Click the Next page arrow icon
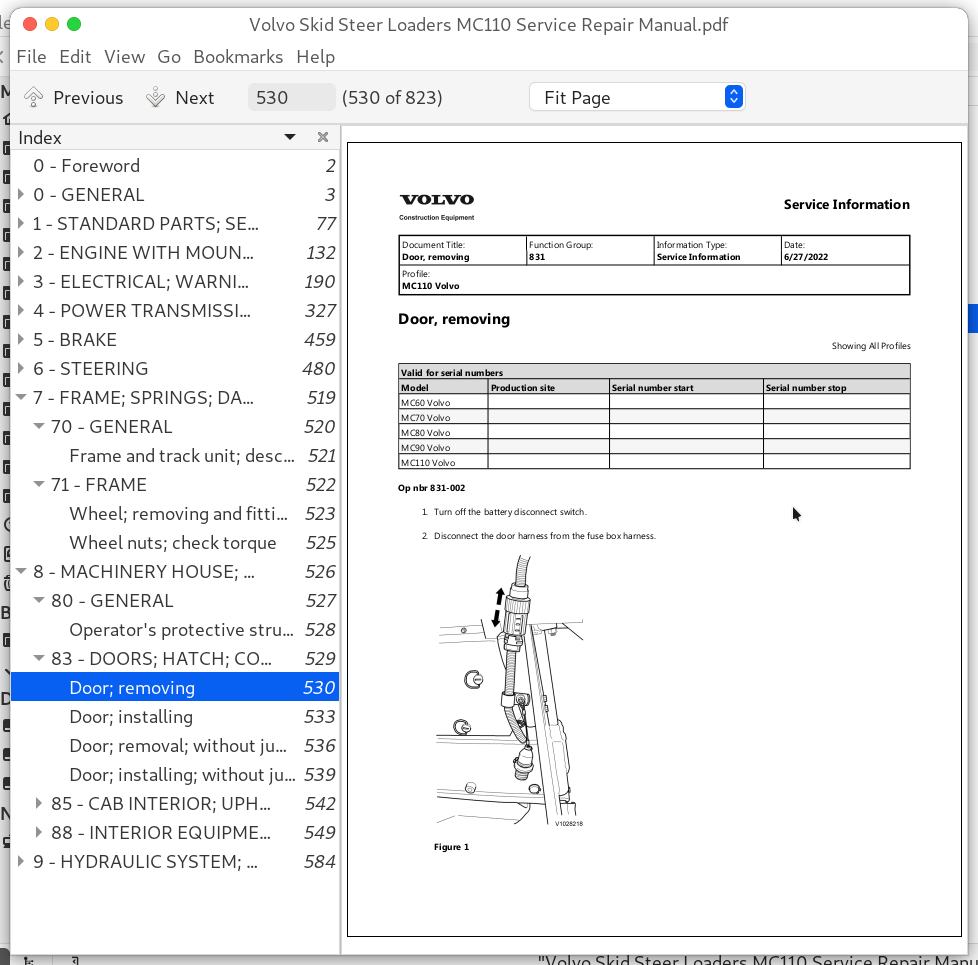This screenshot has height=965, width=978. 155,97
